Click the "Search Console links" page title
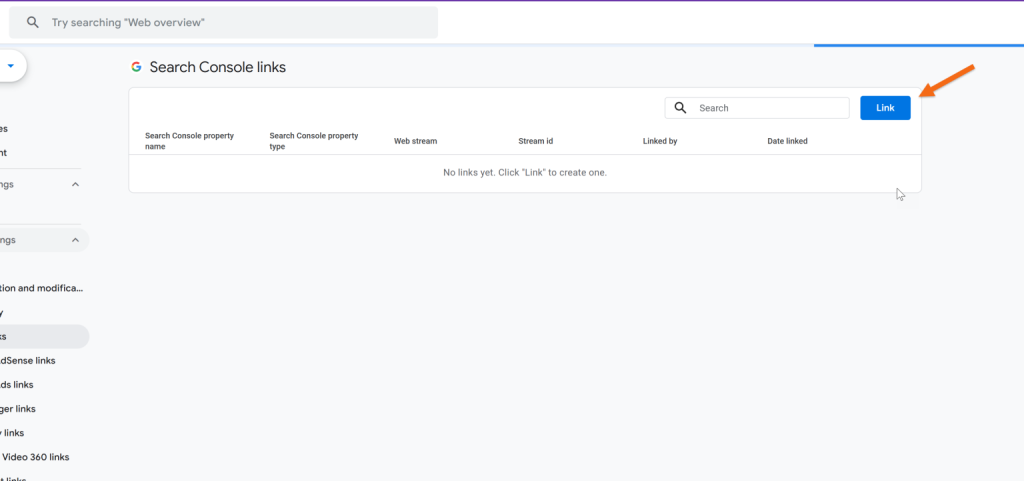 (217, 67)
